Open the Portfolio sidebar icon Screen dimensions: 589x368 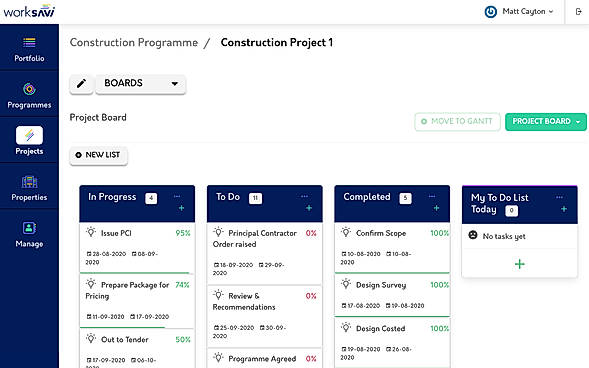click(29, 42)
